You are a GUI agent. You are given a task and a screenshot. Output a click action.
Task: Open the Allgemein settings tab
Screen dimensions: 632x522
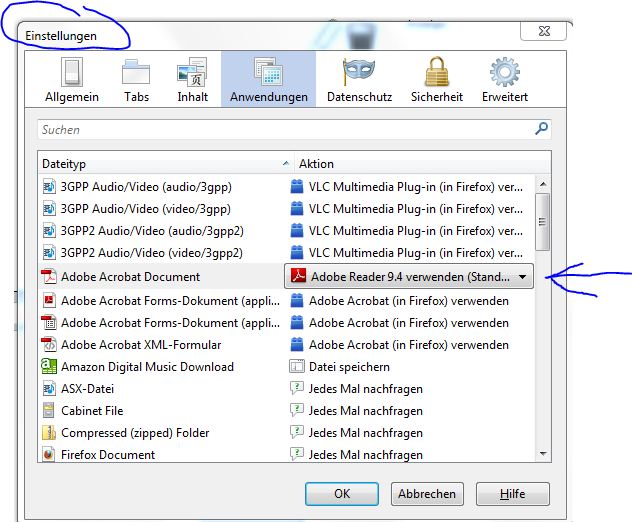[x=72, y=80]
